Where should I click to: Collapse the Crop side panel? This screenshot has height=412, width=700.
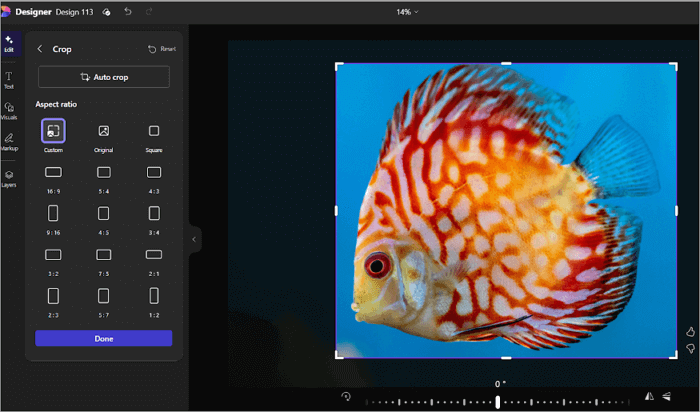pos(195,240)
